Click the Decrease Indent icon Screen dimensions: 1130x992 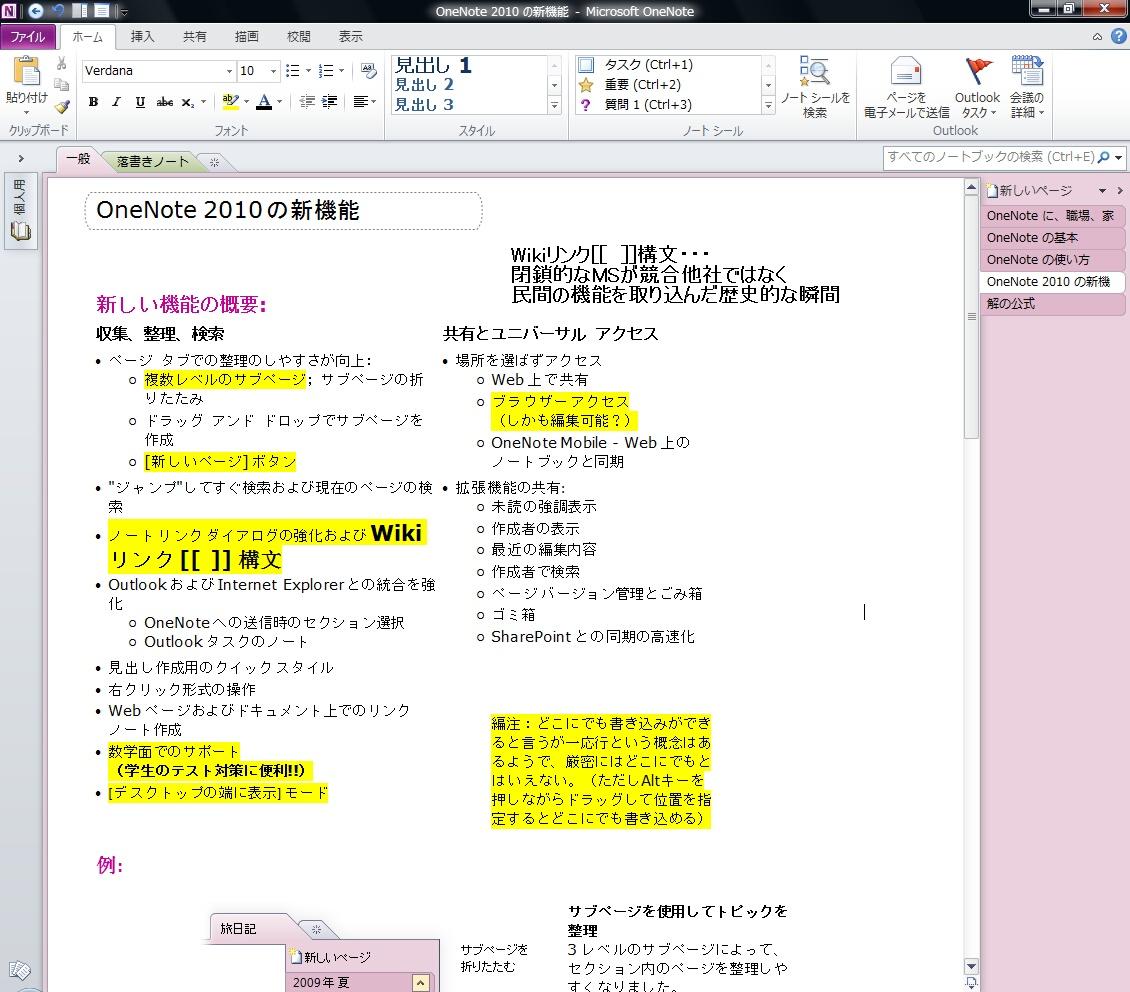307,102
